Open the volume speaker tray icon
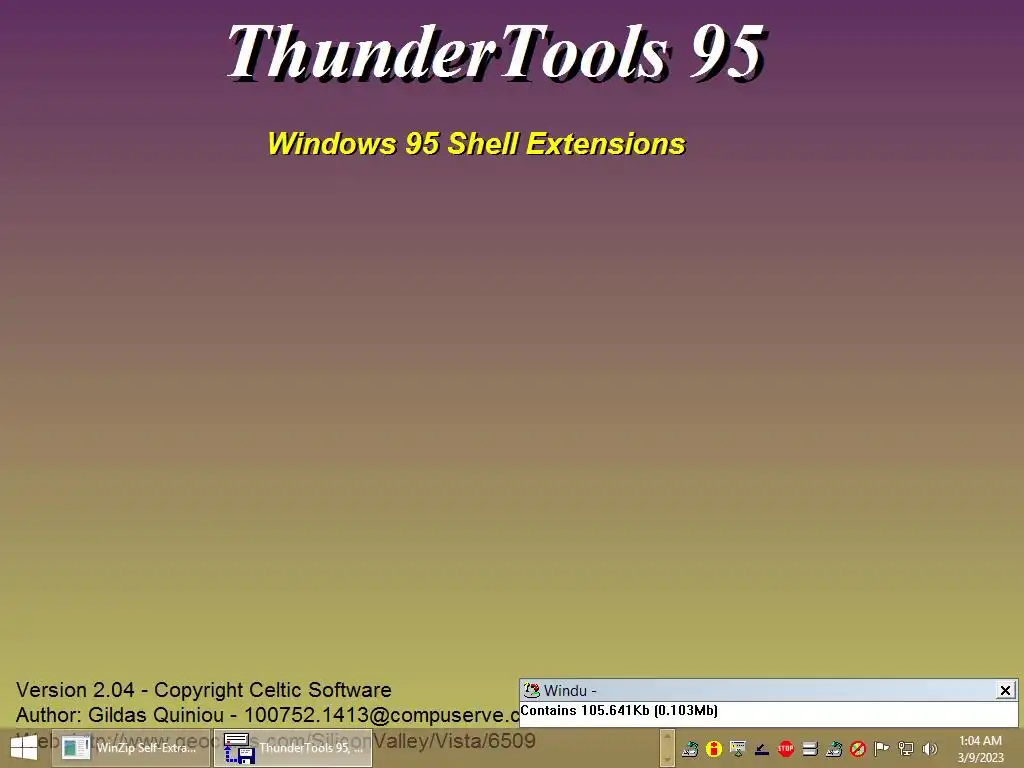Image resolution: width=1024 pixels, height=768 pixels. [x=930, y=749]
